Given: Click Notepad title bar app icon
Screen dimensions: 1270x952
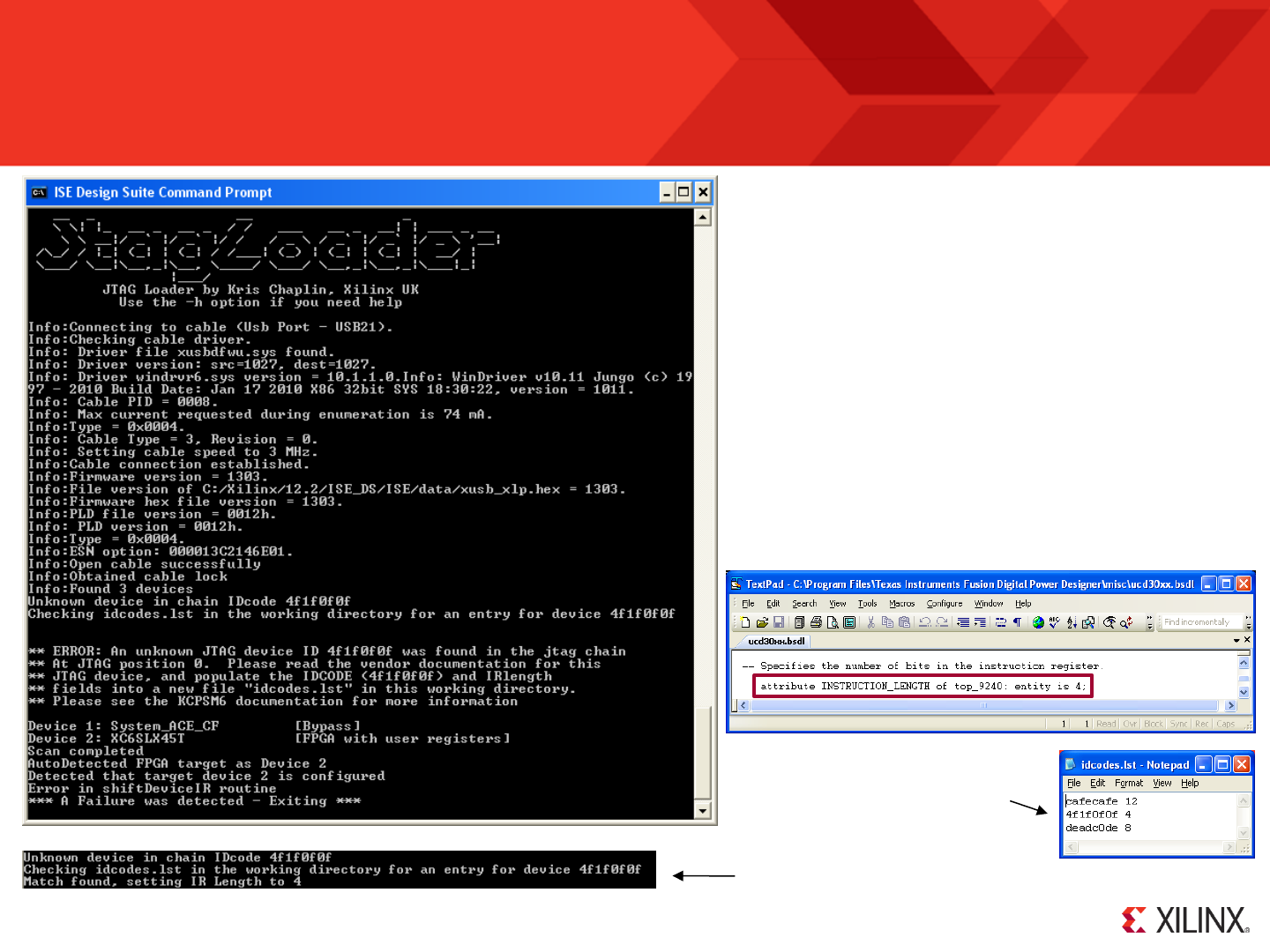Looking at the screenshot, I should (1071, 764).
